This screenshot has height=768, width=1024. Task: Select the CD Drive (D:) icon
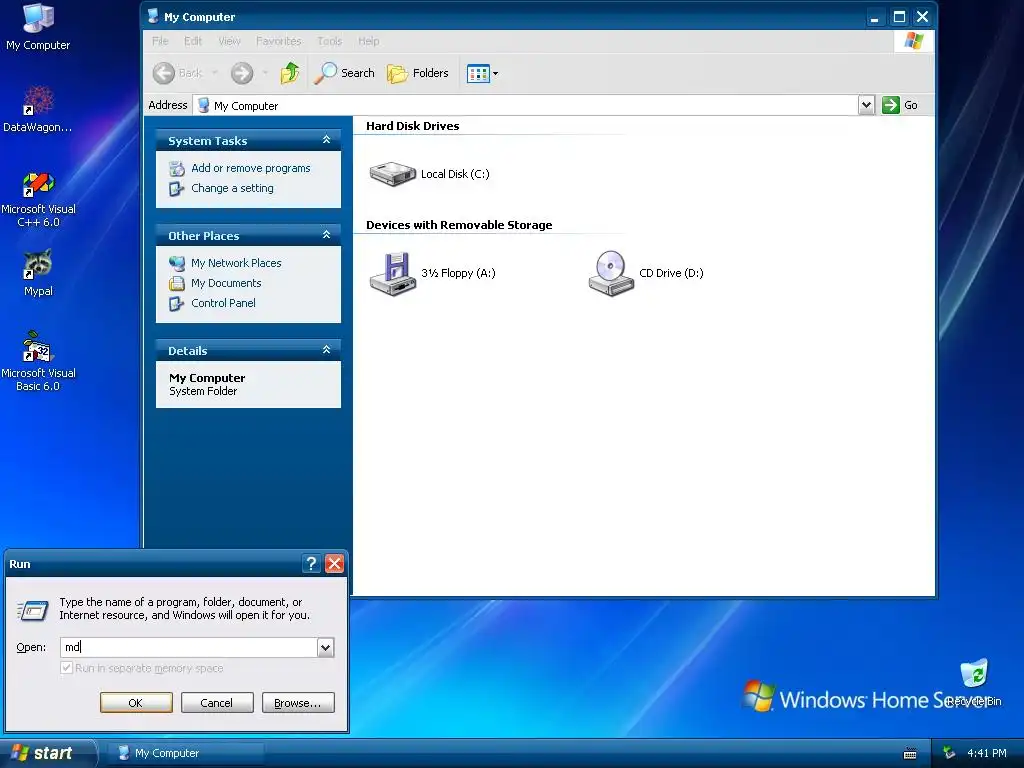611,274
